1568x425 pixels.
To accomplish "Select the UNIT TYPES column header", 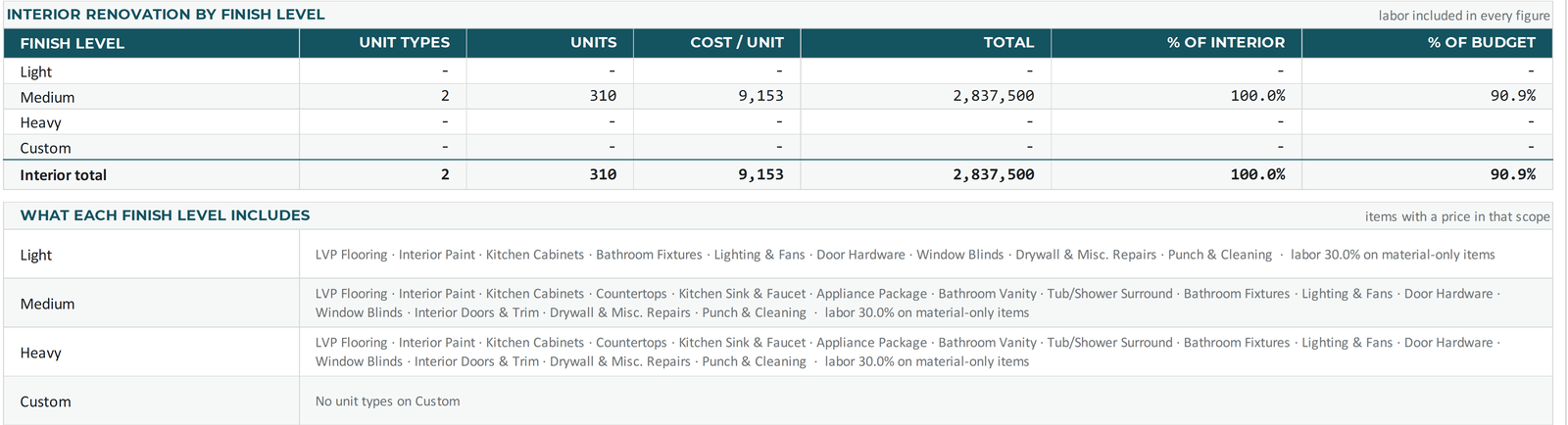I will (x=382, y=43).
